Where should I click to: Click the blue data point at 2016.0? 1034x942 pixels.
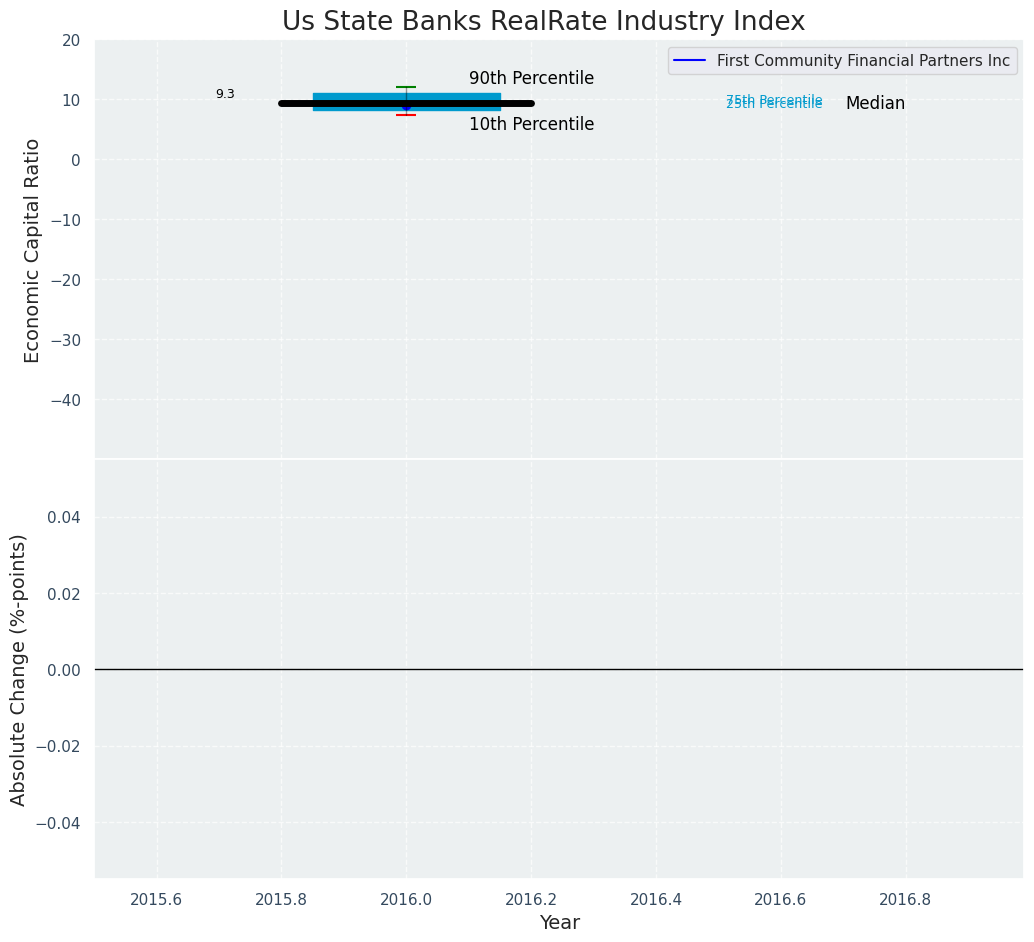coord(406,105)
